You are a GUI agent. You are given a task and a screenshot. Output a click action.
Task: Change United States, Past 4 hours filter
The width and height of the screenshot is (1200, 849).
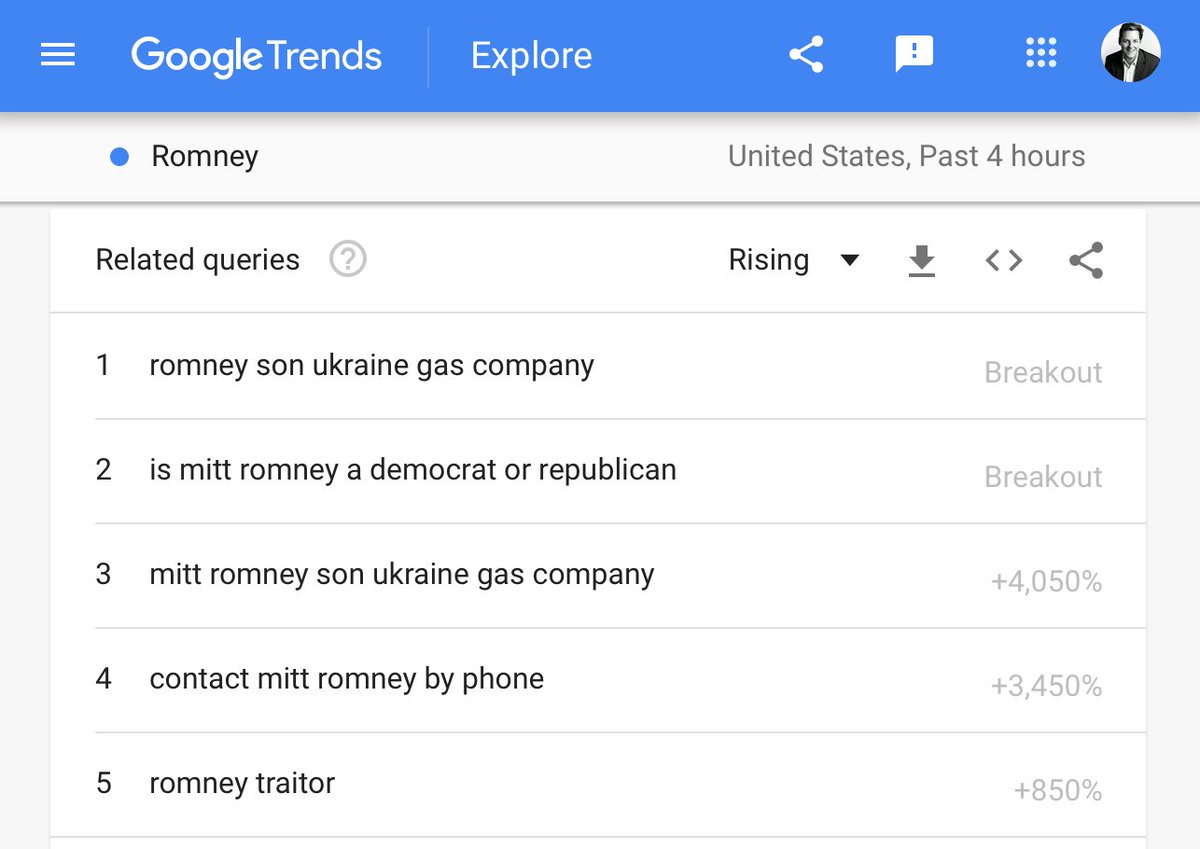(906, 156)
